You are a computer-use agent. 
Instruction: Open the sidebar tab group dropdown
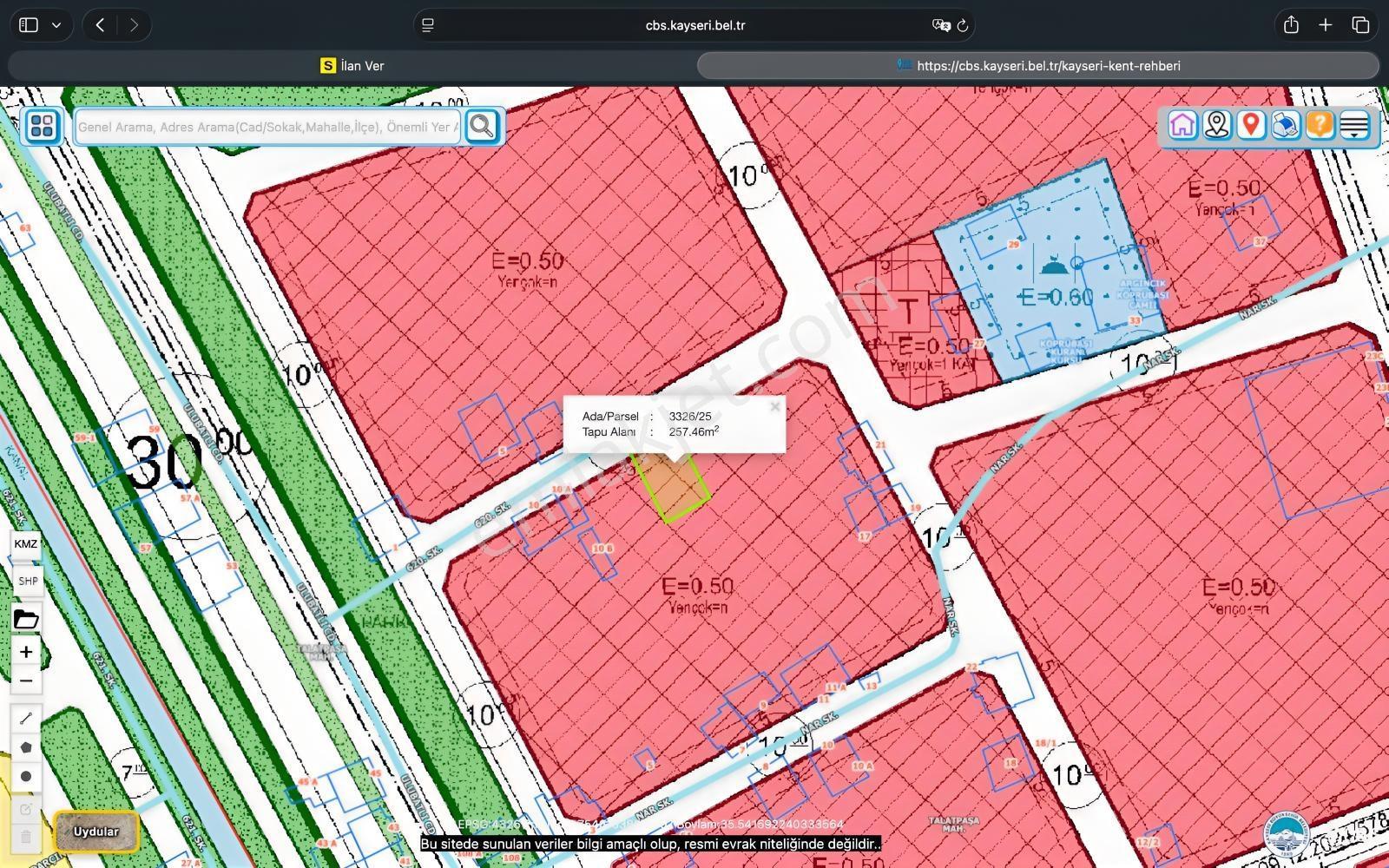tap(56, 25)
